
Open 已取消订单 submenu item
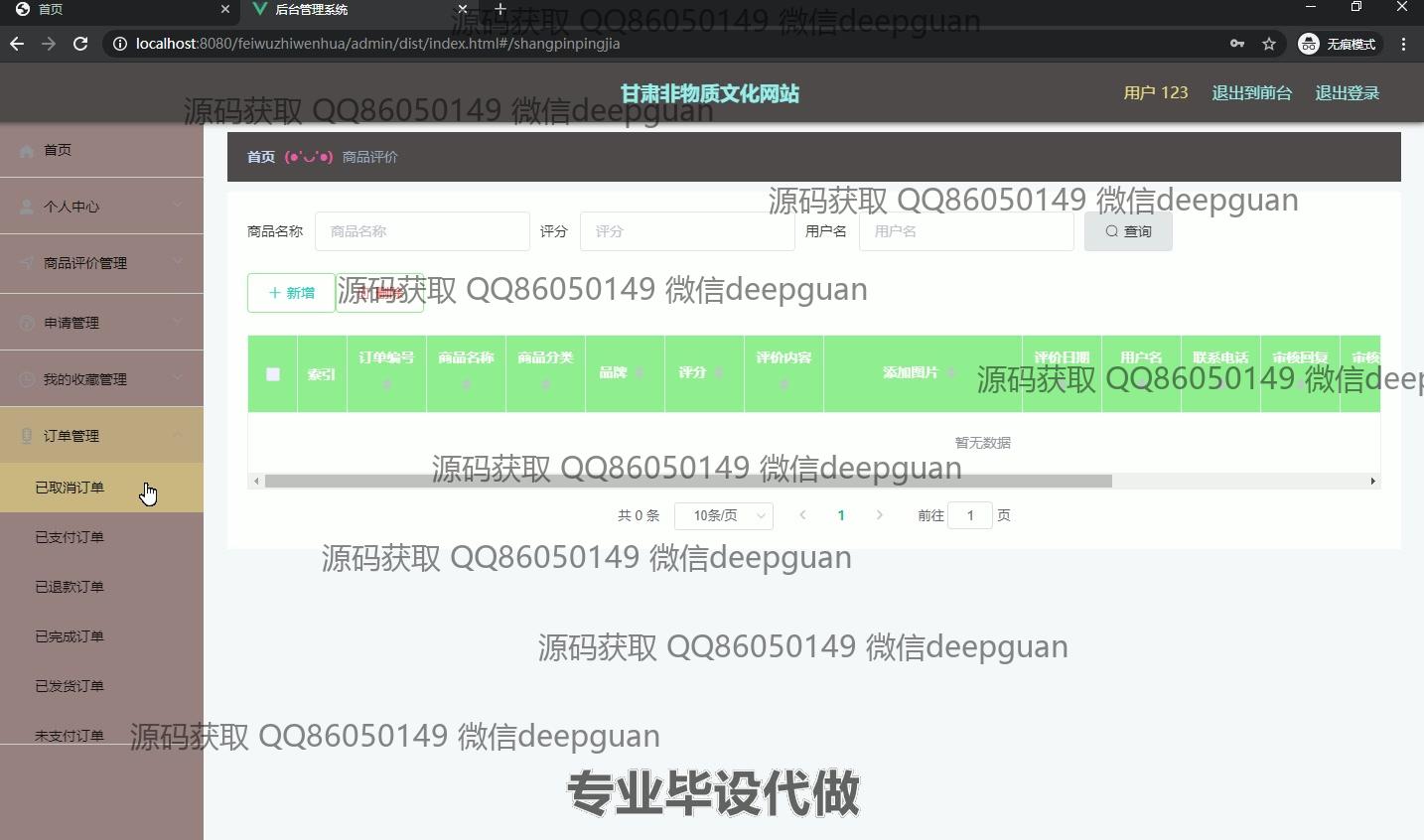click(x=101, y=488)
